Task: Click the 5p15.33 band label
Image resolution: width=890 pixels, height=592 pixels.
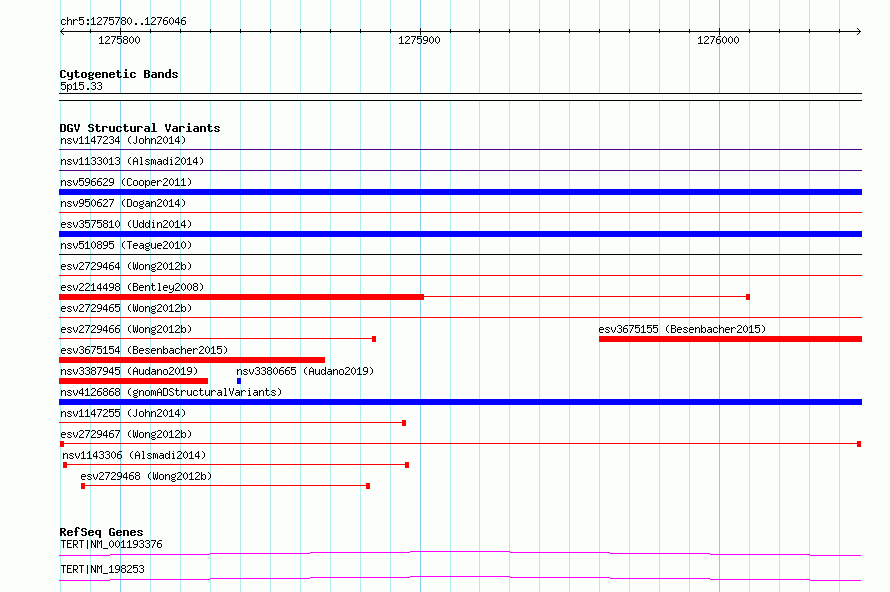Action: [81, 86]
